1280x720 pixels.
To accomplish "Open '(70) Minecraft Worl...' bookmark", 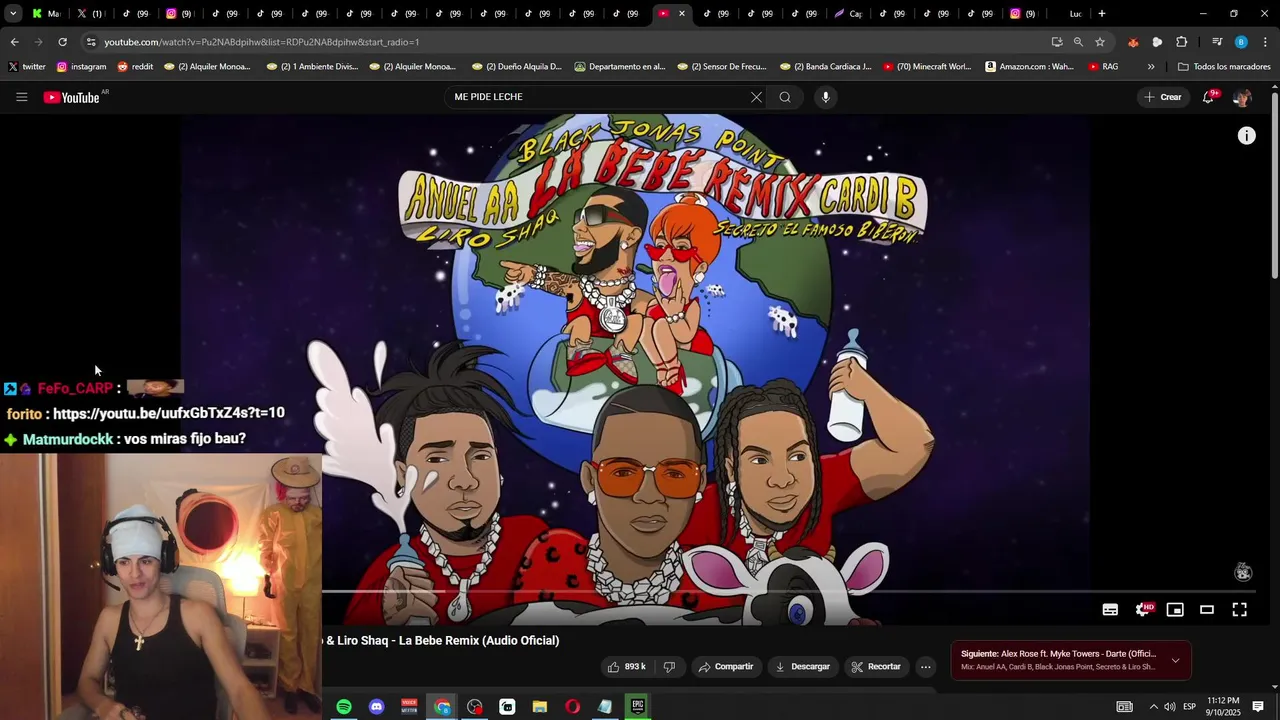I will 927,67.
